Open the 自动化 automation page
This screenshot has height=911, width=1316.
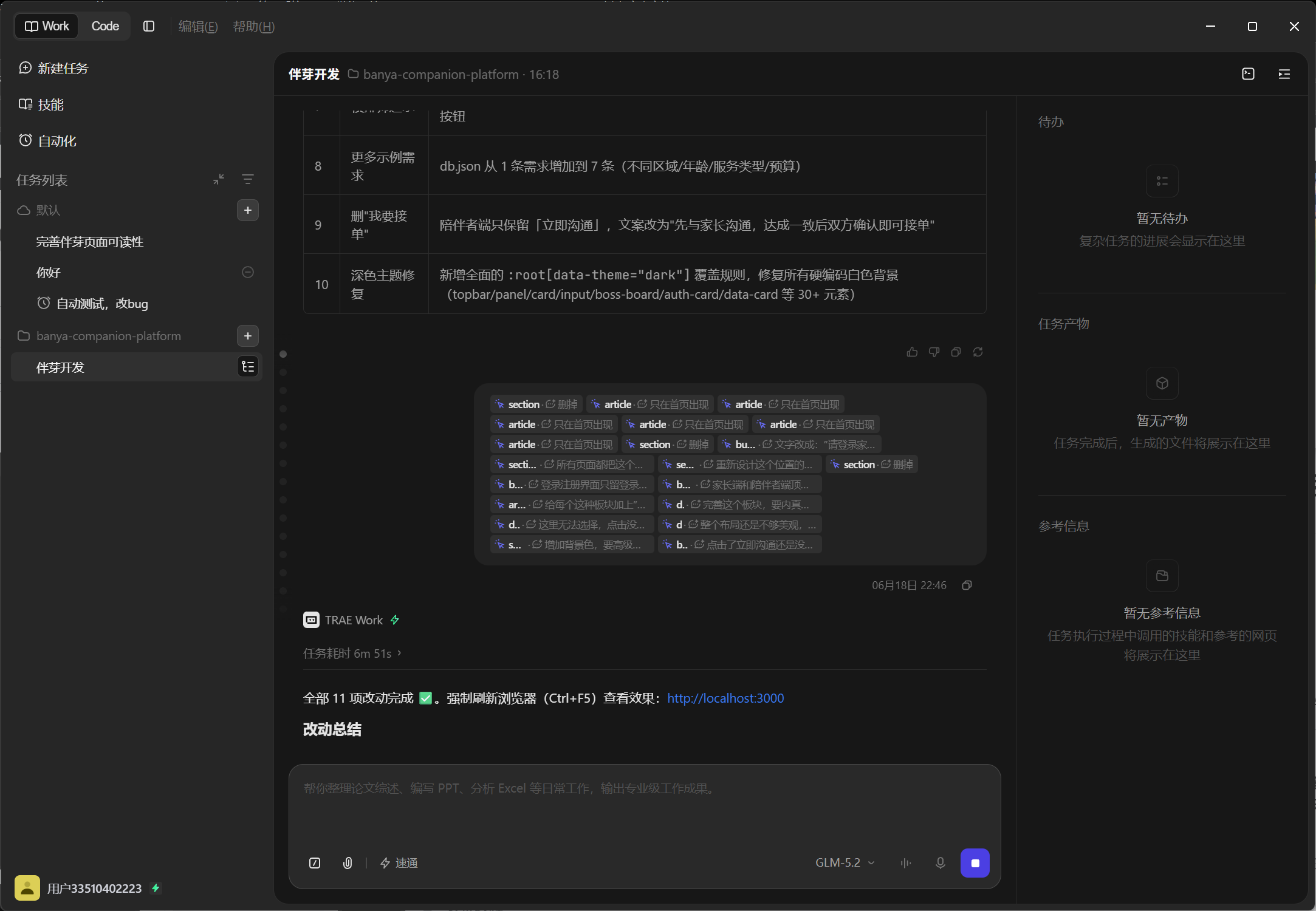47,141
